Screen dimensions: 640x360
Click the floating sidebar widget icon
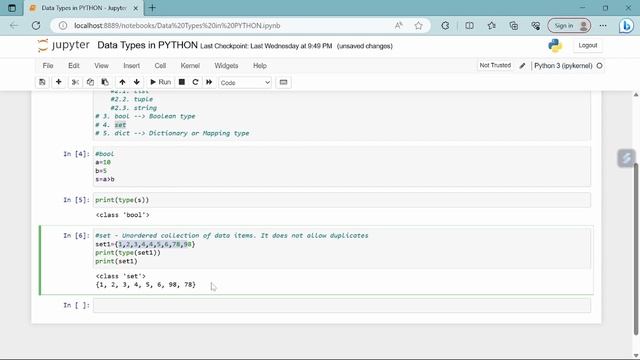626,158
